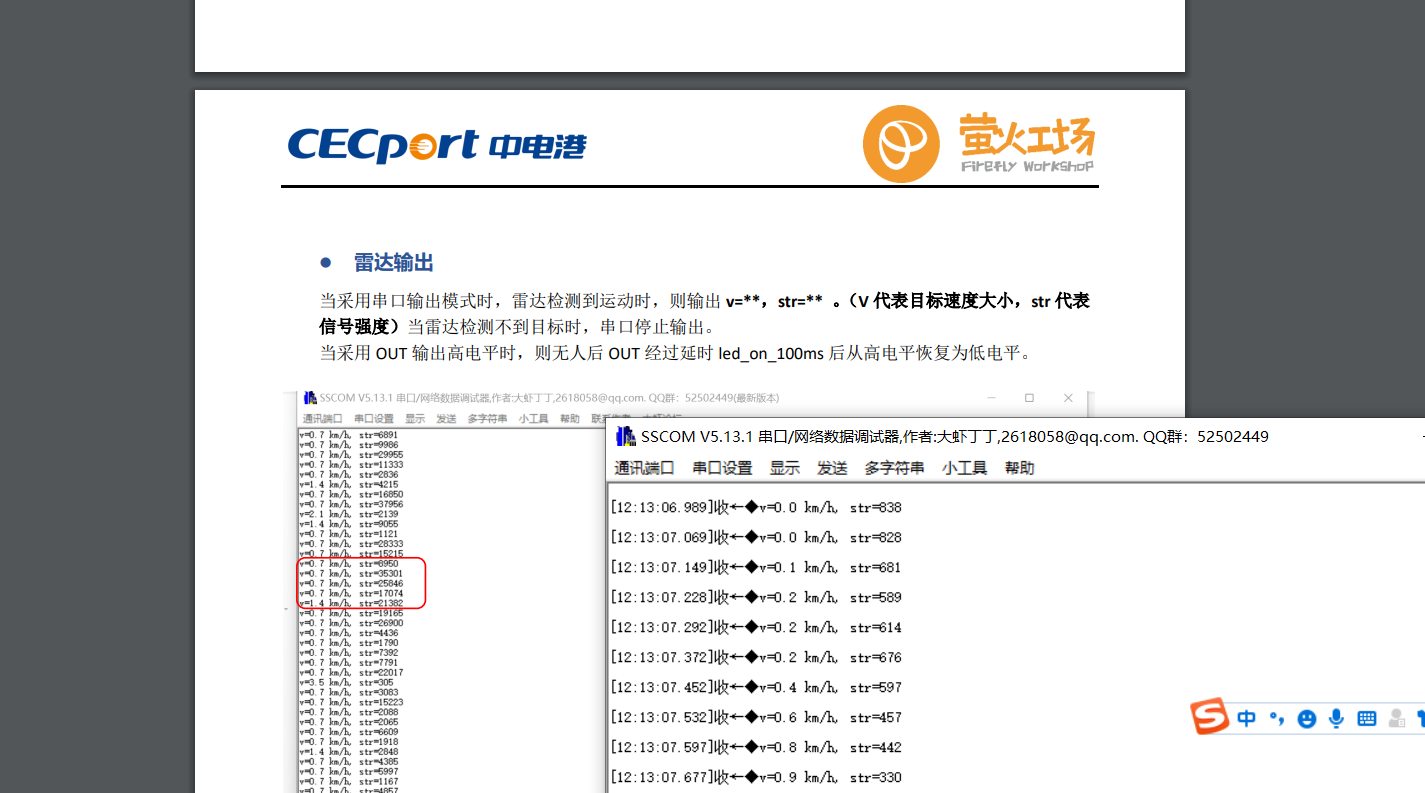Open 串口设置 menu in the larger SSCOM window

click(722, 468)
